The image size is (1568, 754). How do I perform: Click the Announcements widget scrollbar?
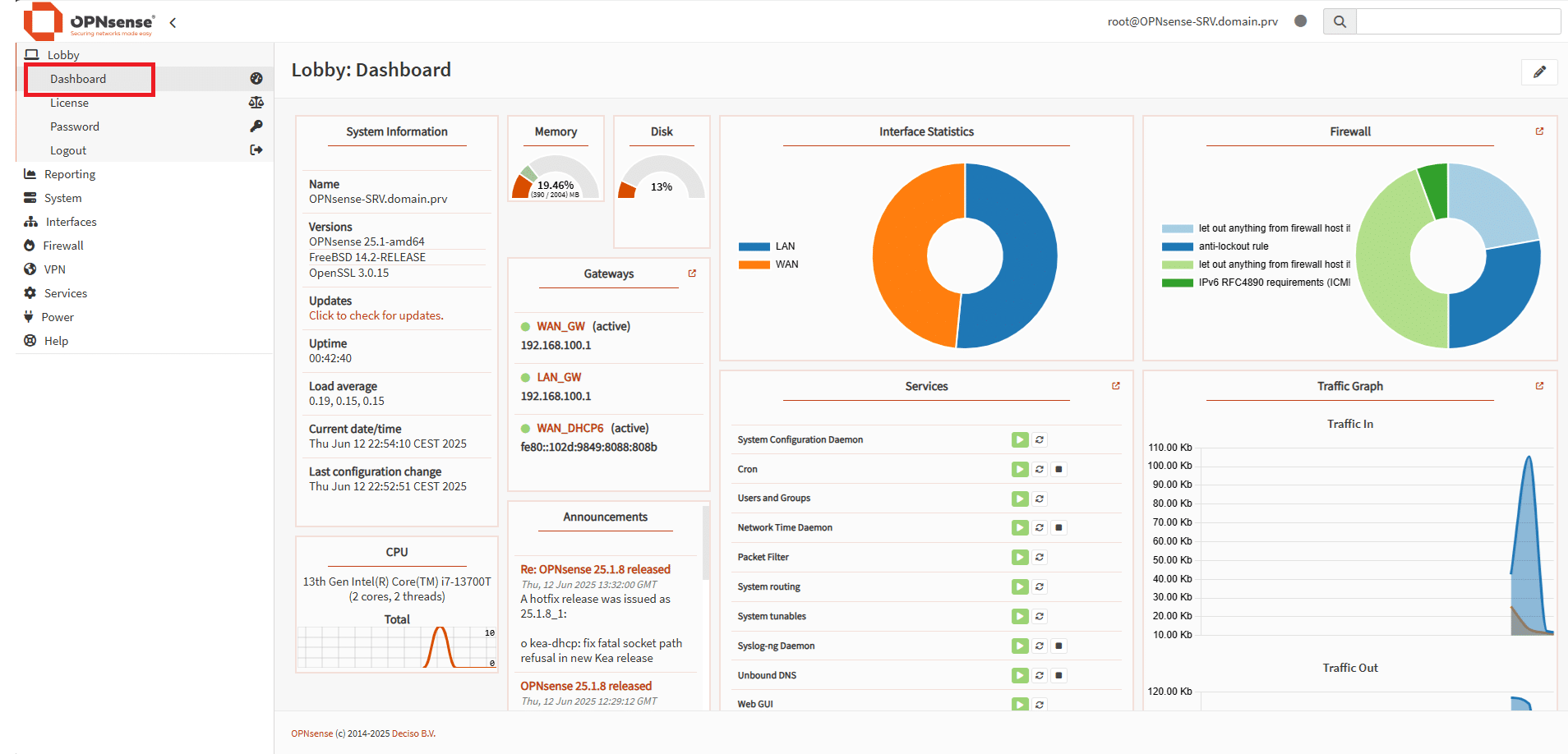pos(705,543)
